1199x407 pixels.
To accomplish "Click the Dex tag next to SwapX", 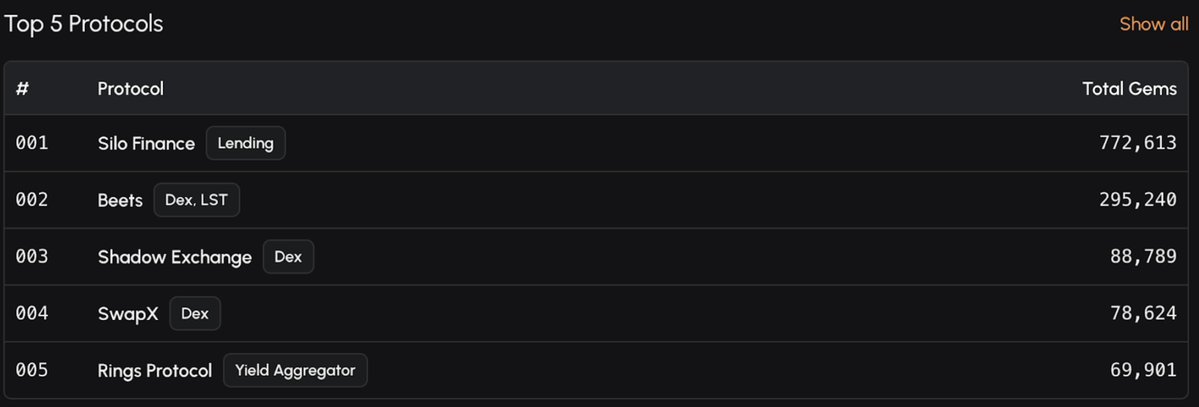I will click(195, 314).
